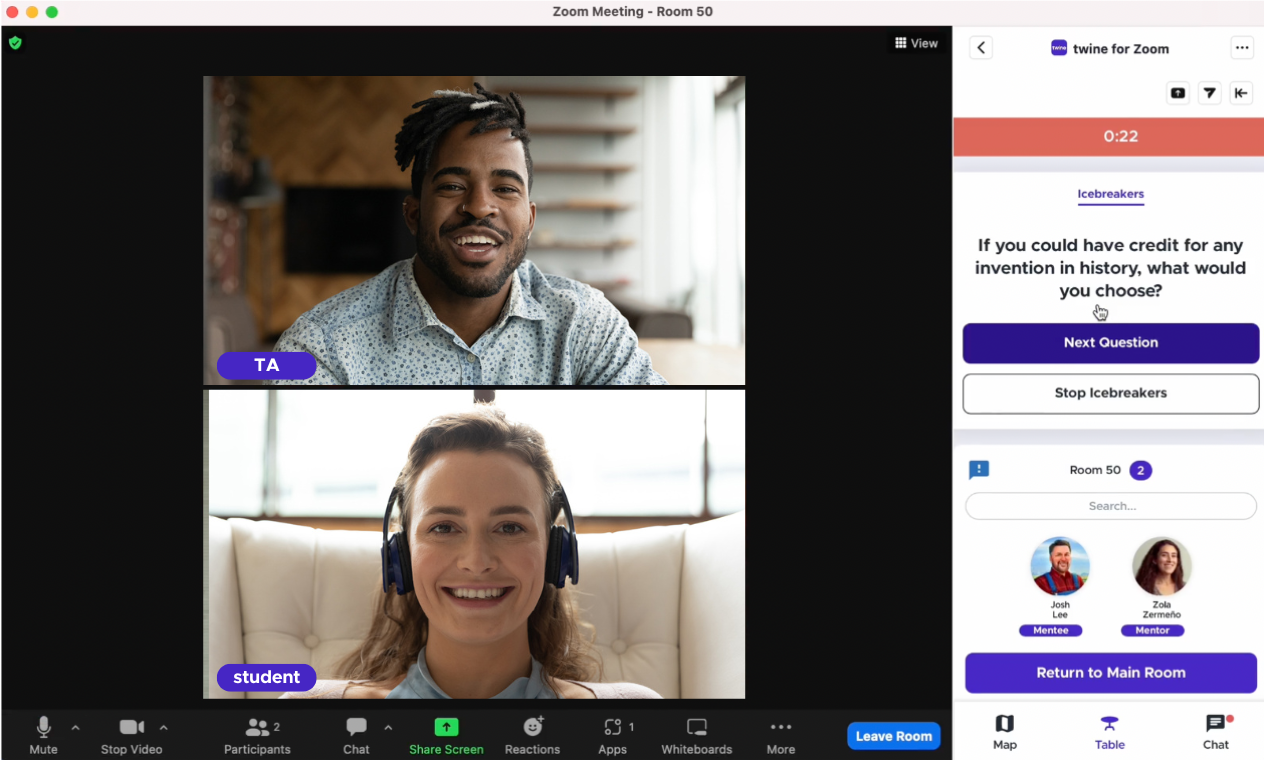Select the Icebreakers tab
This screenshot has height=760, width=1264.
pos(1111,195)
